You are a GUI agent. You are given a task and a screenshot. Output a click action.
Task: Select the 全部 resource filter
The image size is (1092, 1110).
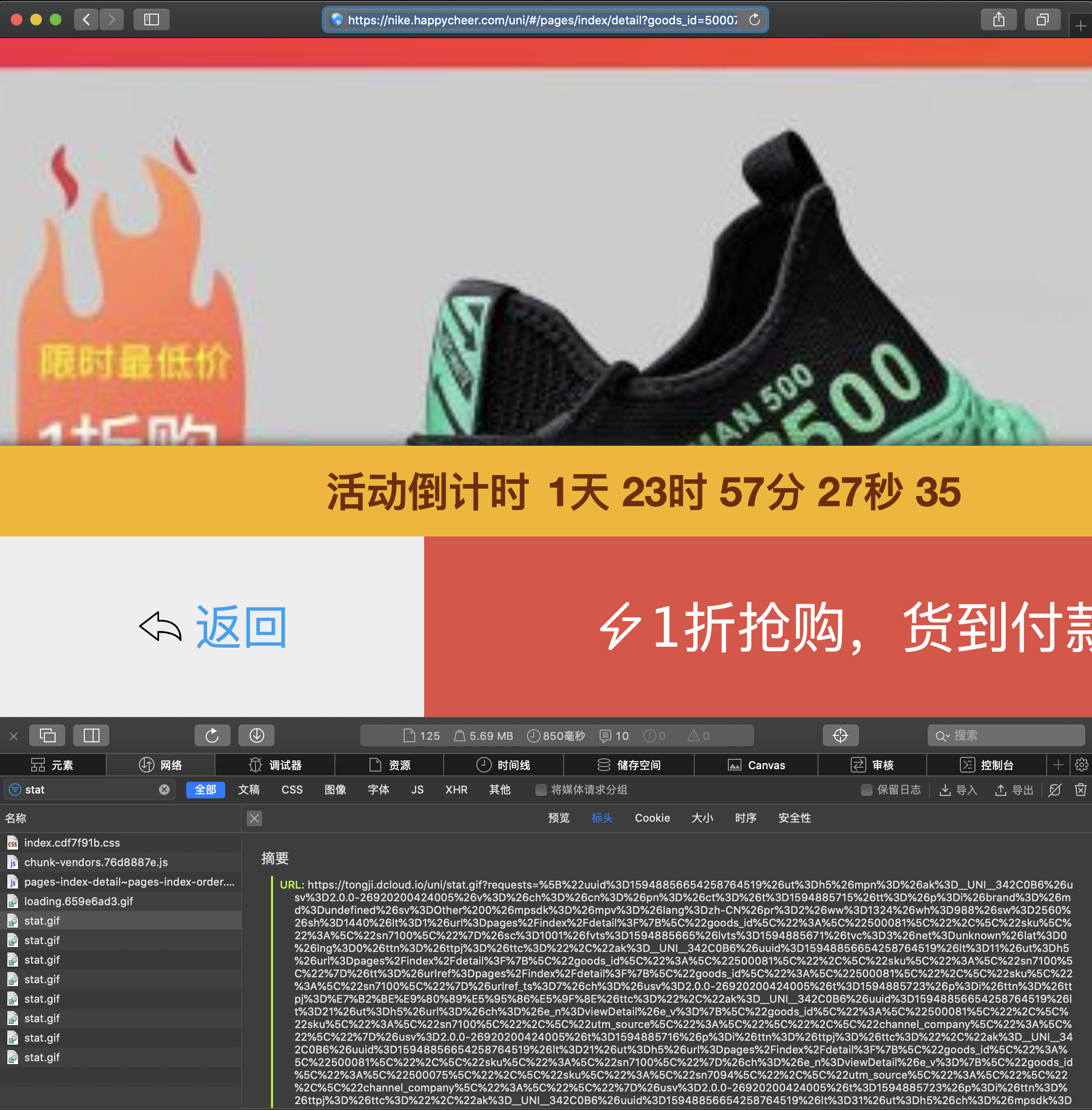205,790
